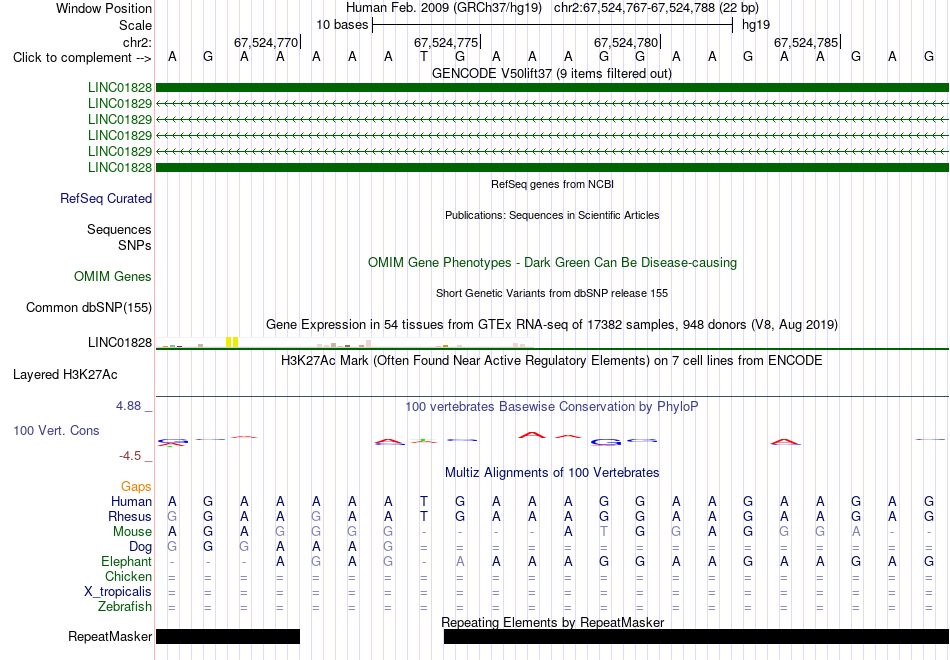Click the short left RepeatMasker black block

(228, 636)
